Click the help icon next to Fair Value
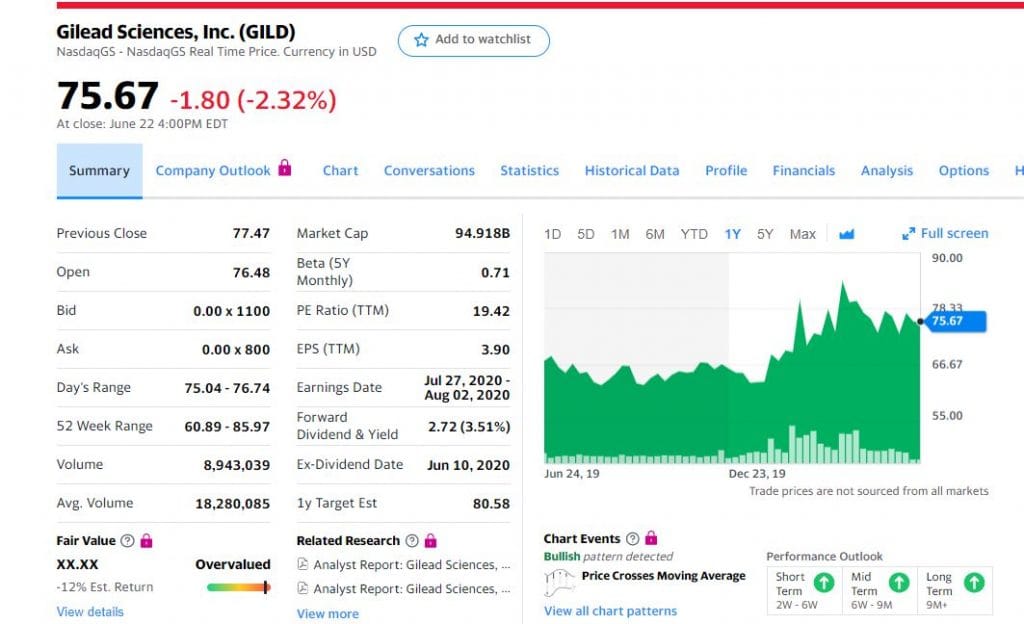 pyautogui.click(x=128, y=540)
